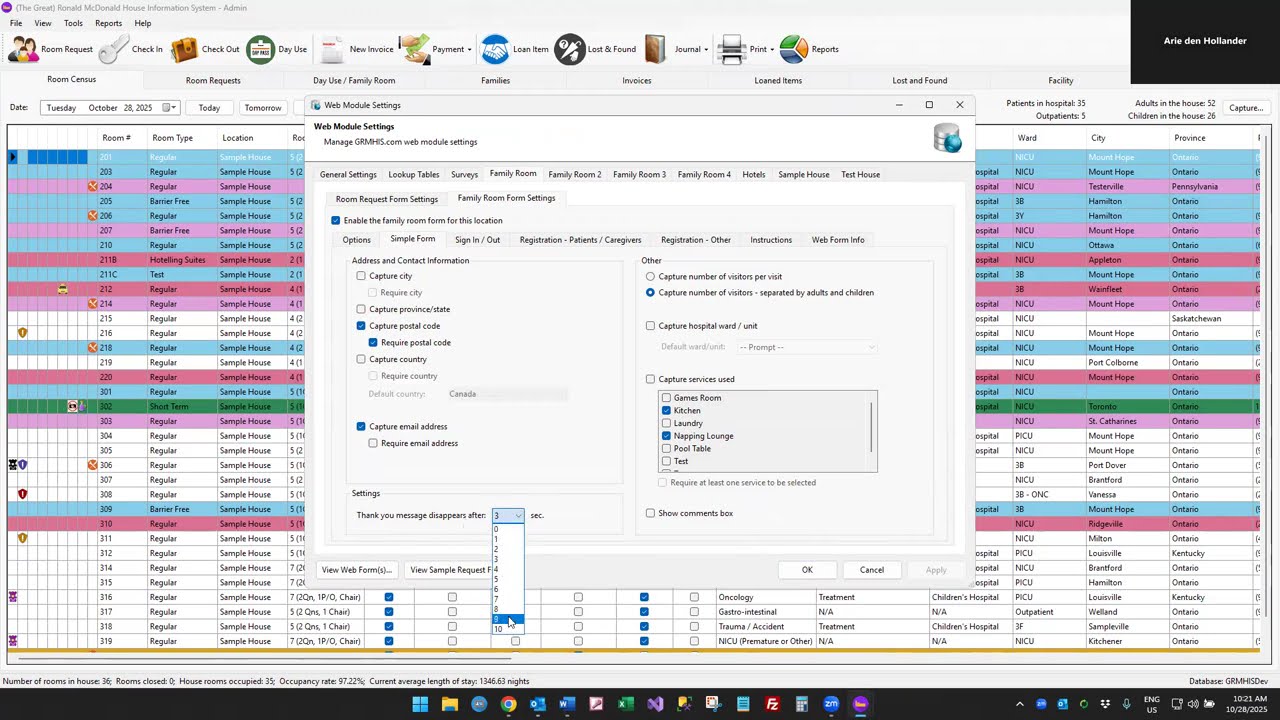This screenshot has width=1280, height=720.
Task: Expand the Payment toolbar dropdown arrow
Action: 469,49
